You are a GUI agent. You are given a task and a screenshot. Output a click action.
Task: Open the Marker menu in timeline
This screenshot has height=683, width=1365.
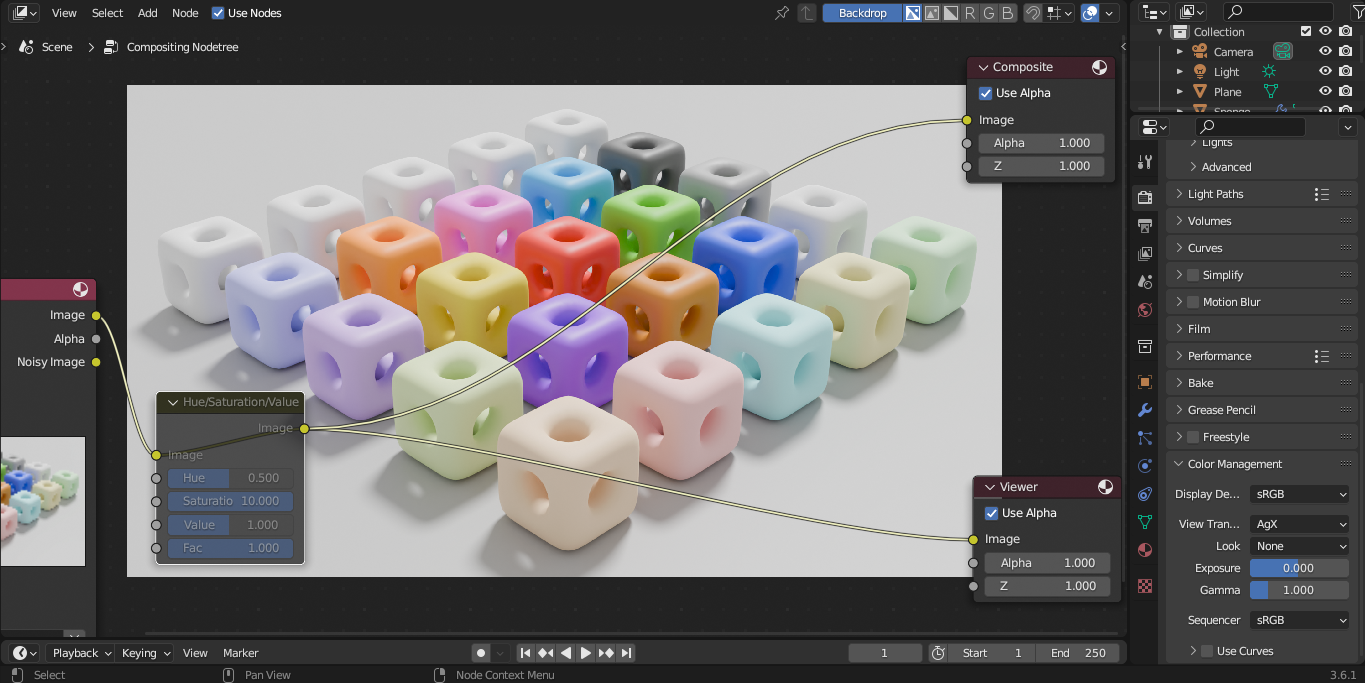point(241,653)
